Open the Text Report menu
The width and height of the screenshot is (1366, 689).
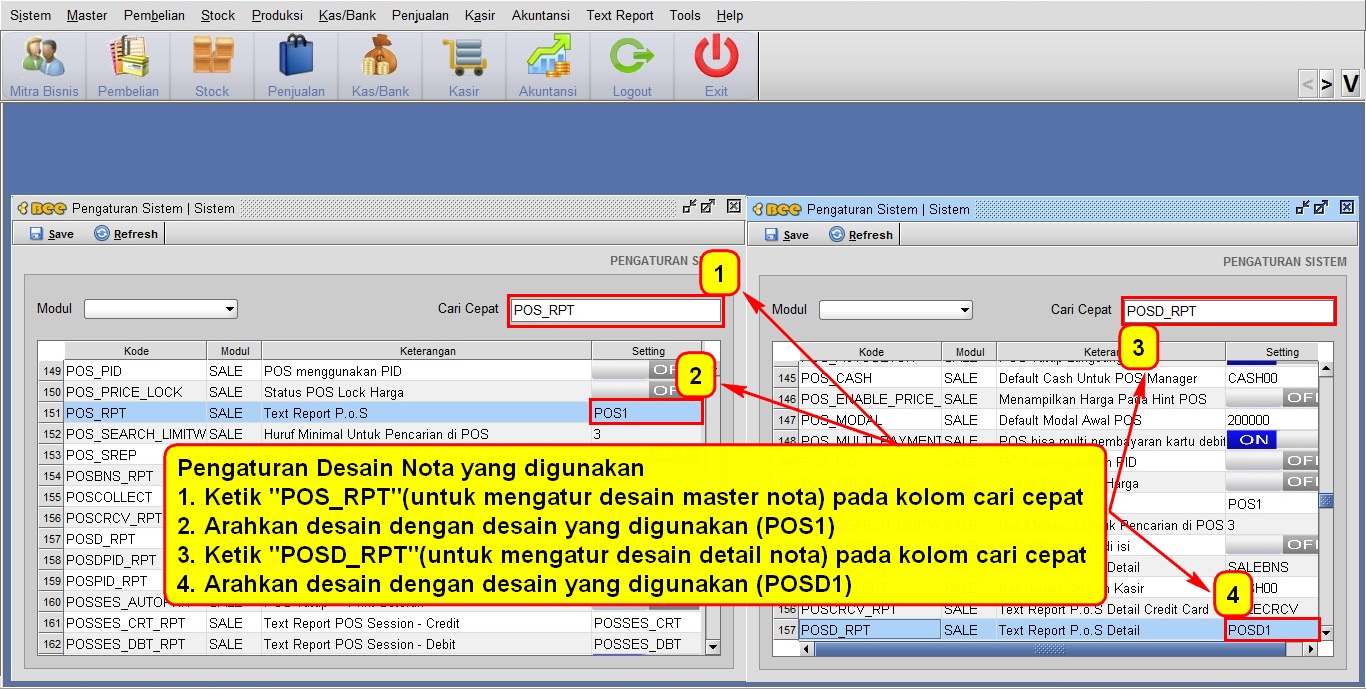(619, 15)
